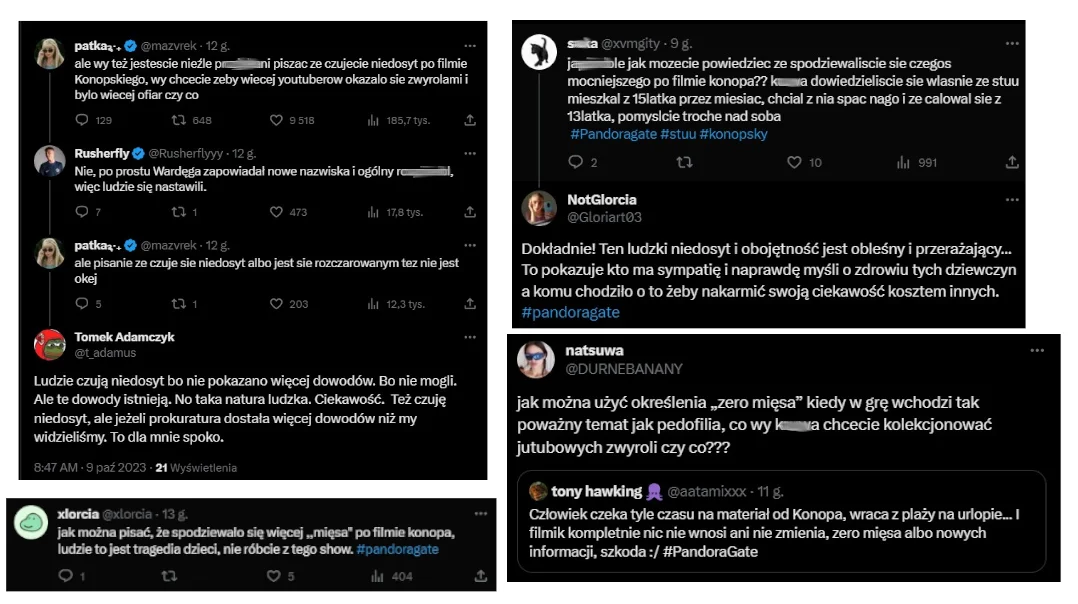Retweet patka's tweet showing 648 retweets

pyautogui.click(x=179, y=120)
